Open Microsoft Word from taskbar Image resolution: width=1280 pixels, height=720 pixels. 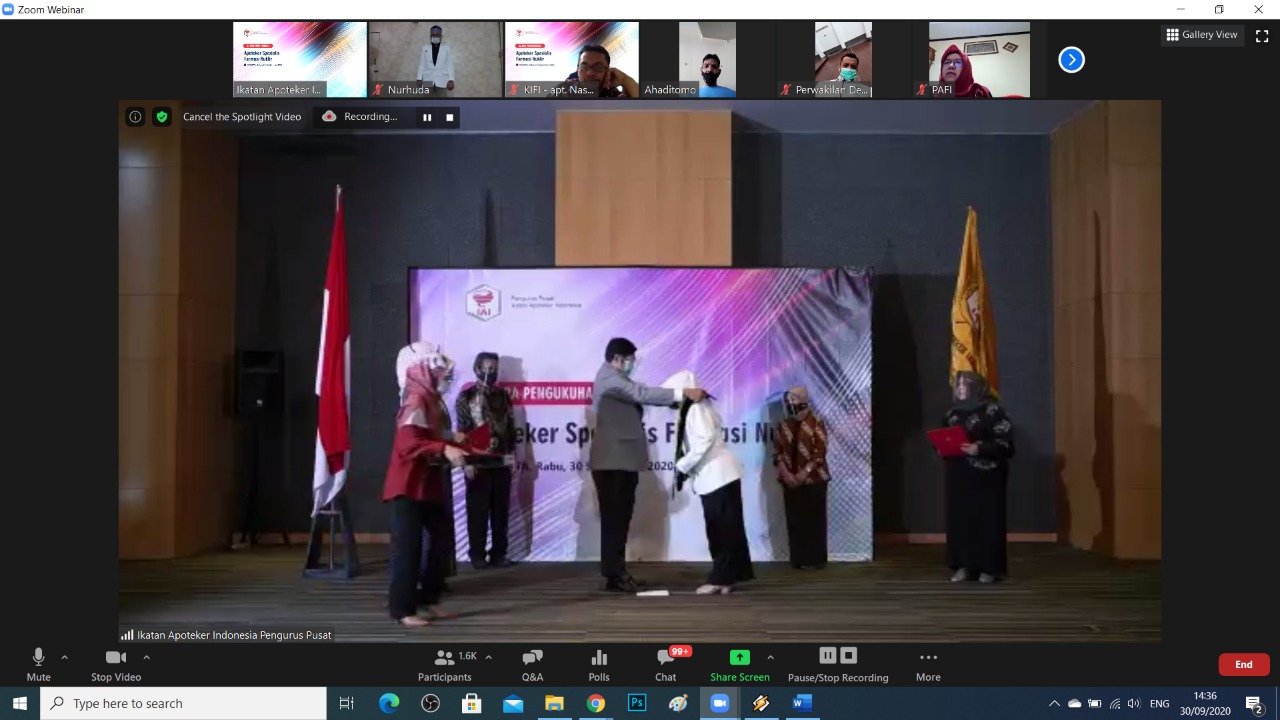pos(802,703)
